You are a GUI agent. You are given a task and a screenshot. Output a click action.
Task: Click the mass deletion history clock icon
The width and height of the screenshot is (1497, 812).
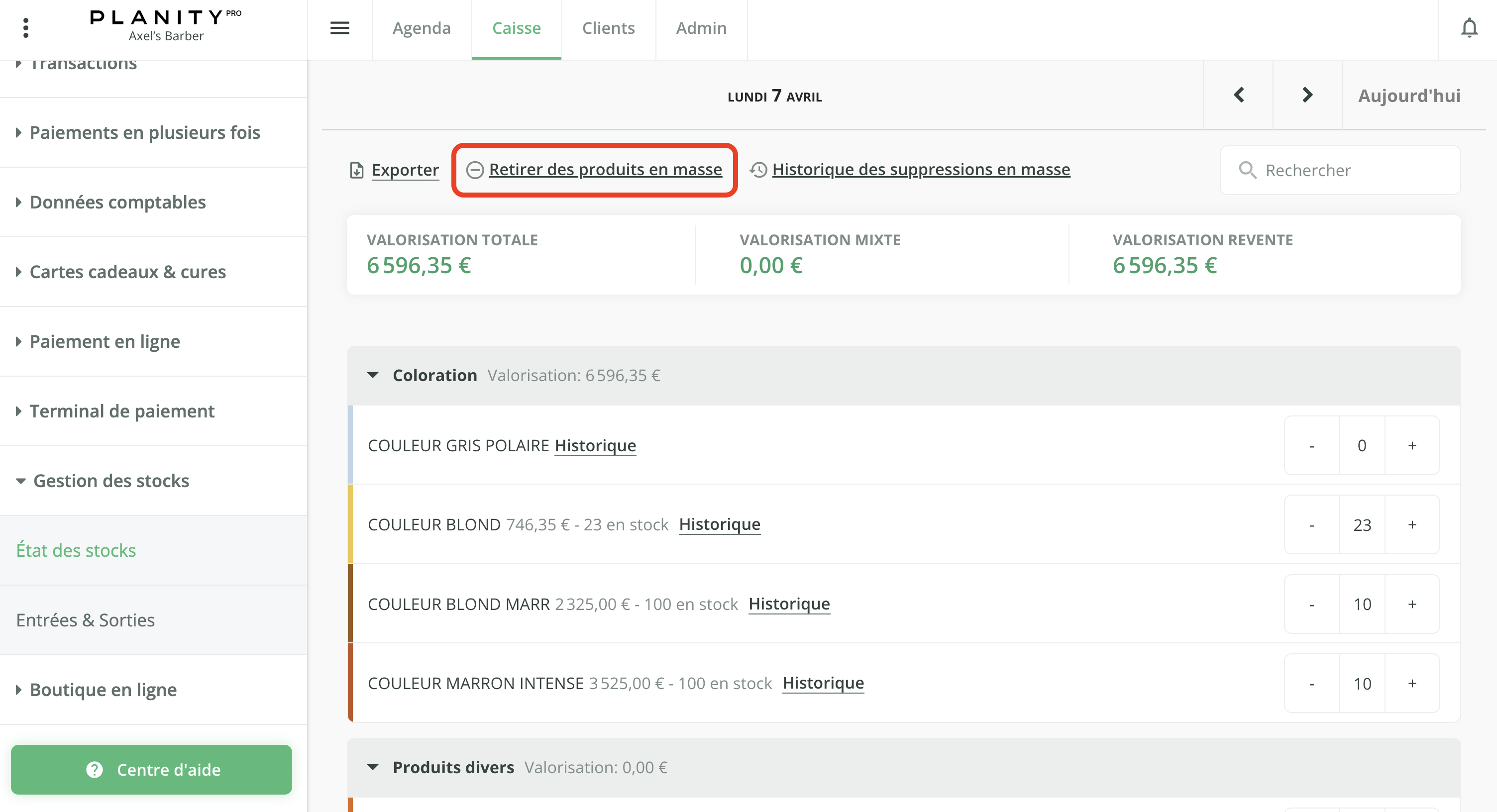coord(758,170)
